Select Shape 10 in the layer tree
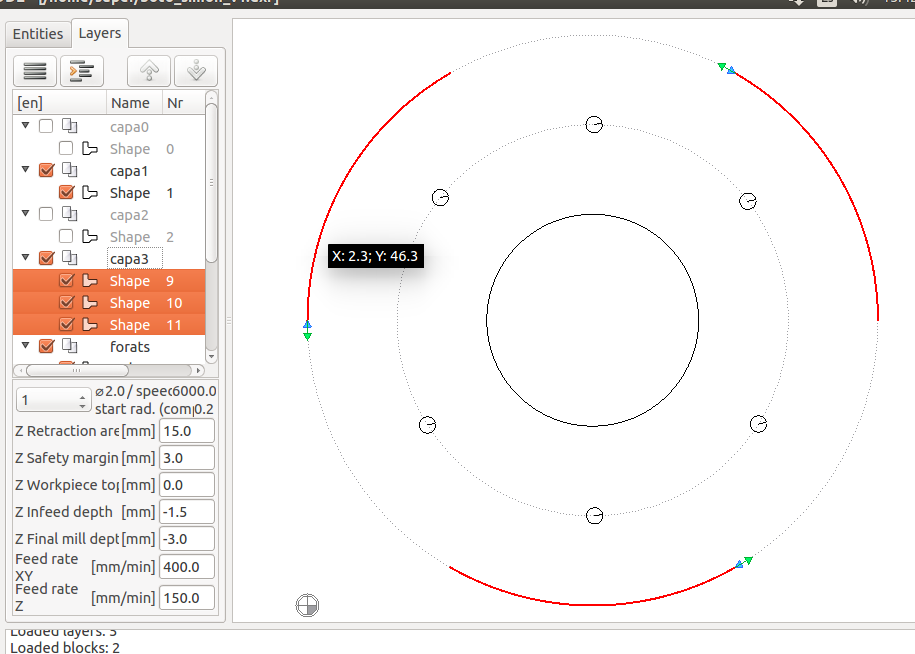This screenshot has width=915, height=654. click(130, 303)
